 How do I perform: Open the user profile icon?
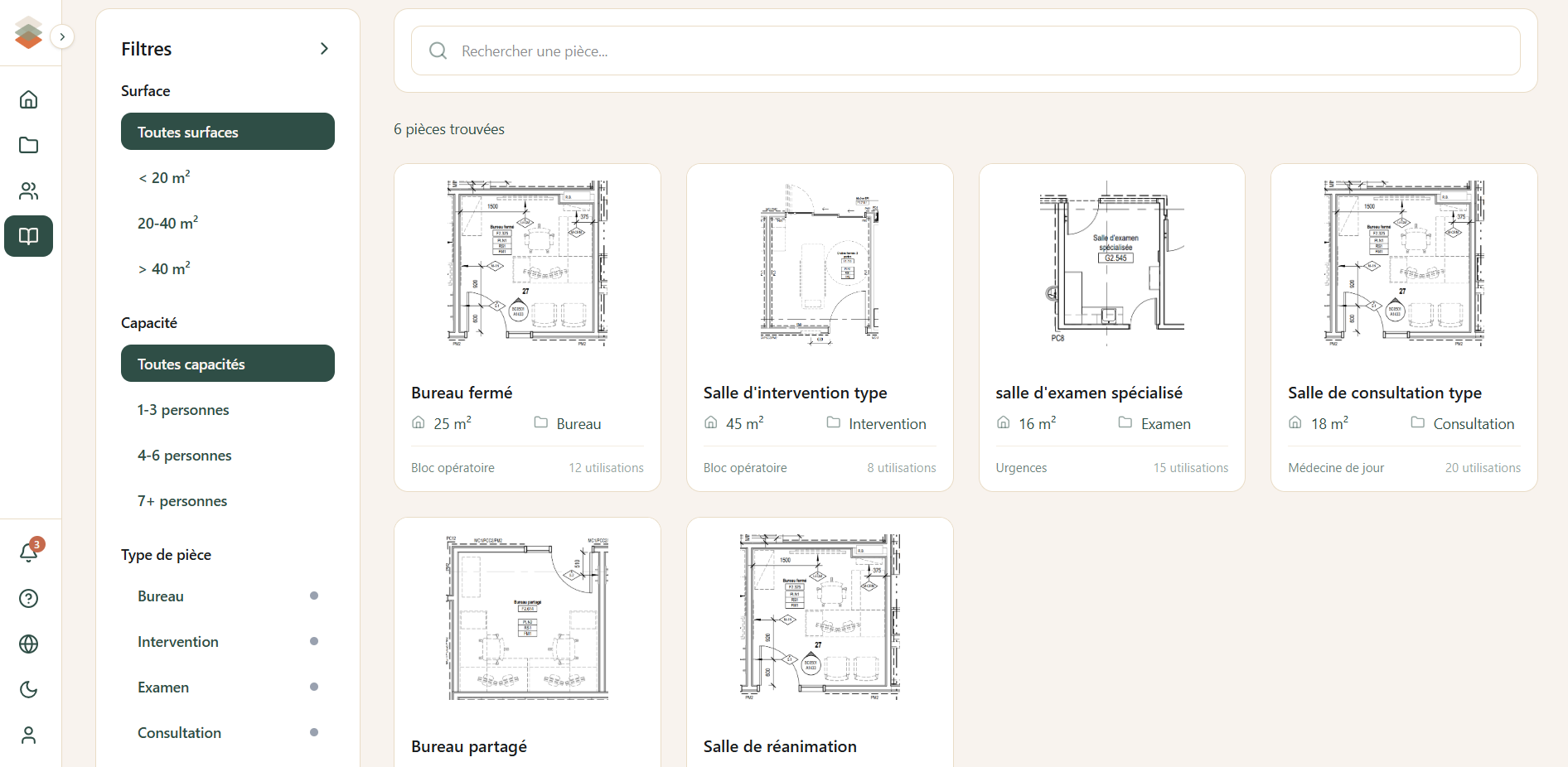(28, 735)
